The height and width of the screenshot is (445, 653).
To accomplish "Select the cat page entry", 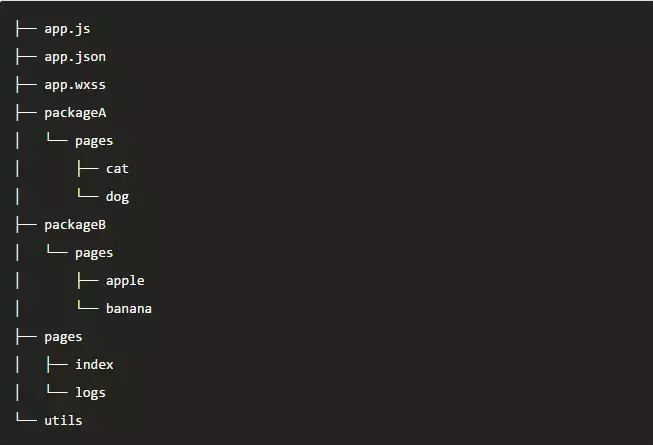I will pos(117,169).
